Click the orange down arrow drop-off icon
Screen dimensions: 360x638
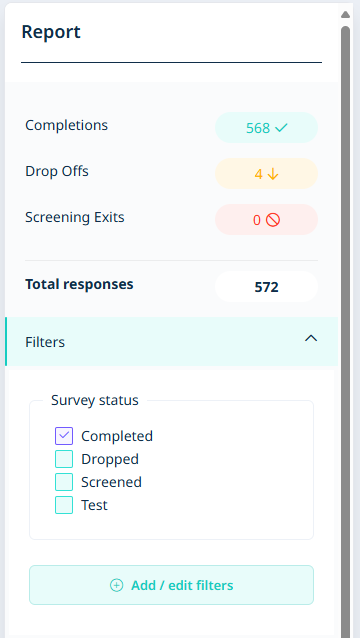click(273, 174)
